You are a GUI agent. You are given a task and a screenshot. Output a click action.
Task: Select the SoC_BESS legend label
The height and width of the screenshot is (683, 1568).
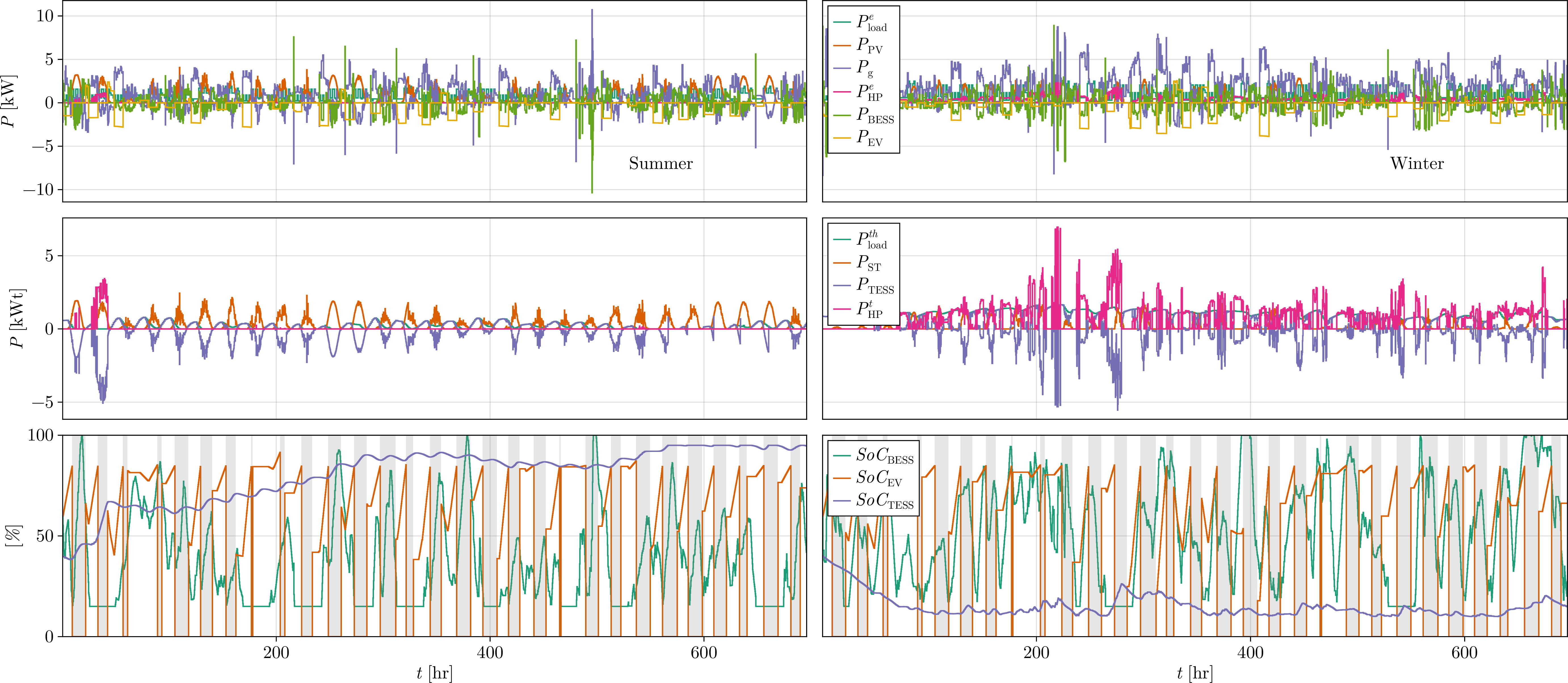coord(885,455)
